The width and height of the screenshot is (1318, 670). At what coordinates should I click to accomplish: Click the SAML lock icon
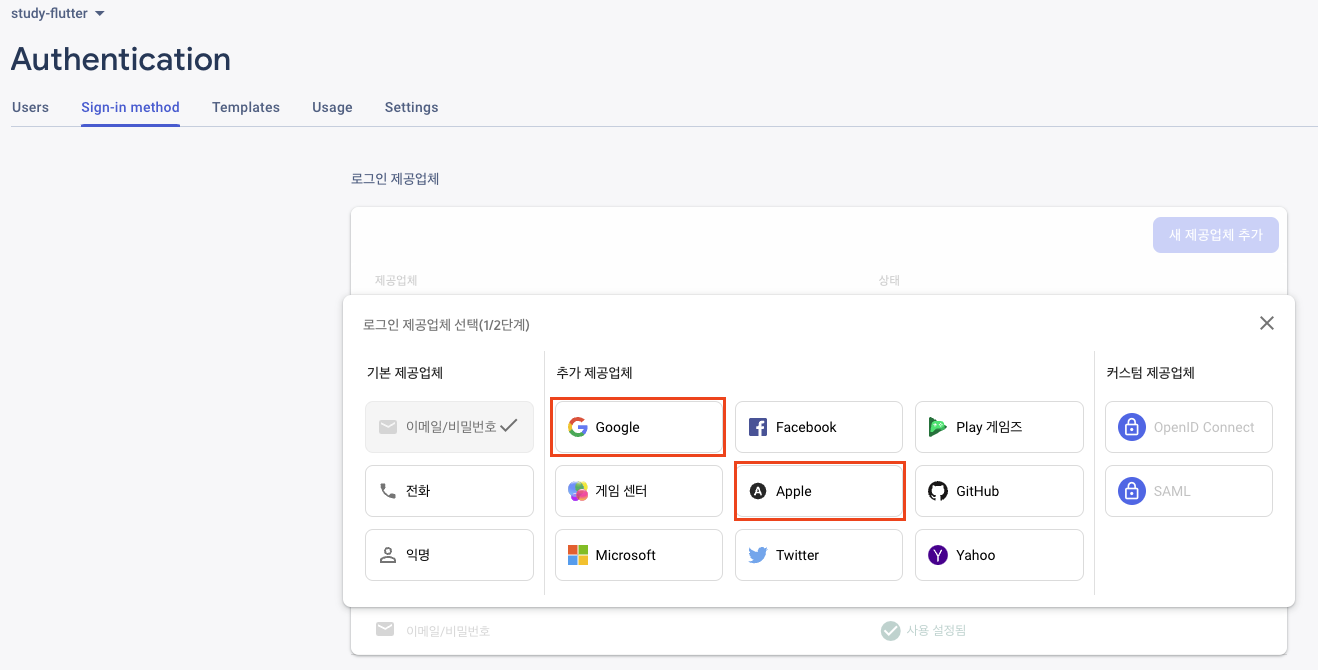pos(1131,491)
